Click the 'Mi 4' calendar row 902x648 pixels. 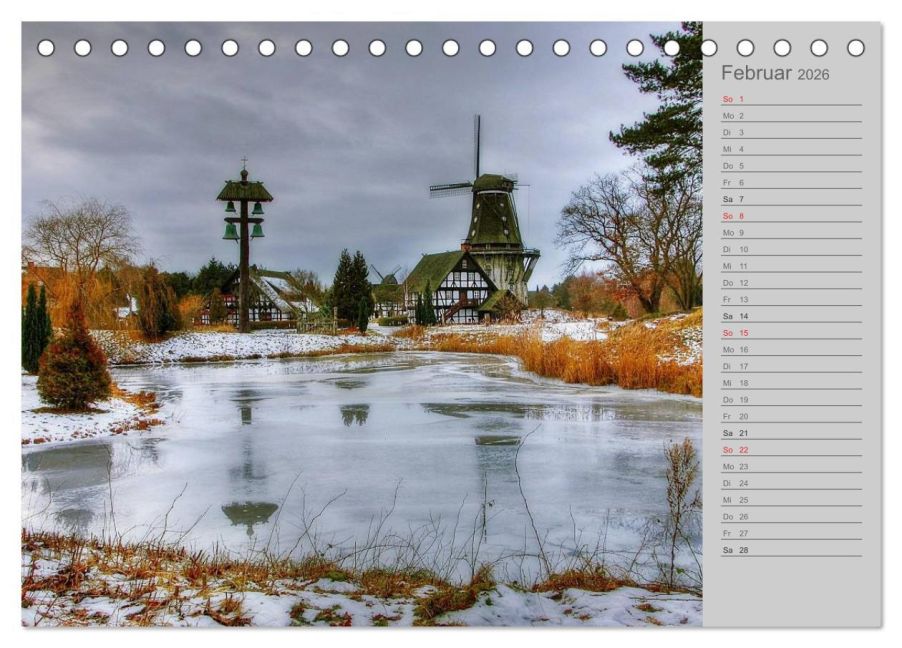point(792,149)
